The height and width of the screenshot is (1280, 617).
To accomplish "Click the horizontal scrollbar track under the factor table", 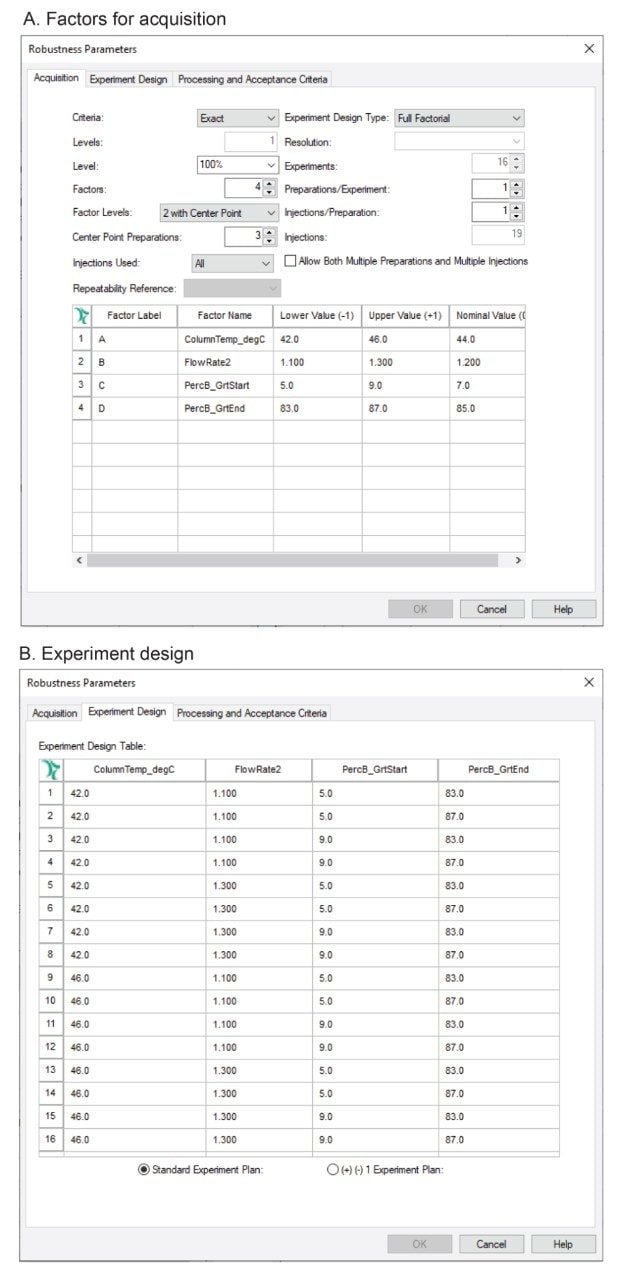I will point(300,561).
